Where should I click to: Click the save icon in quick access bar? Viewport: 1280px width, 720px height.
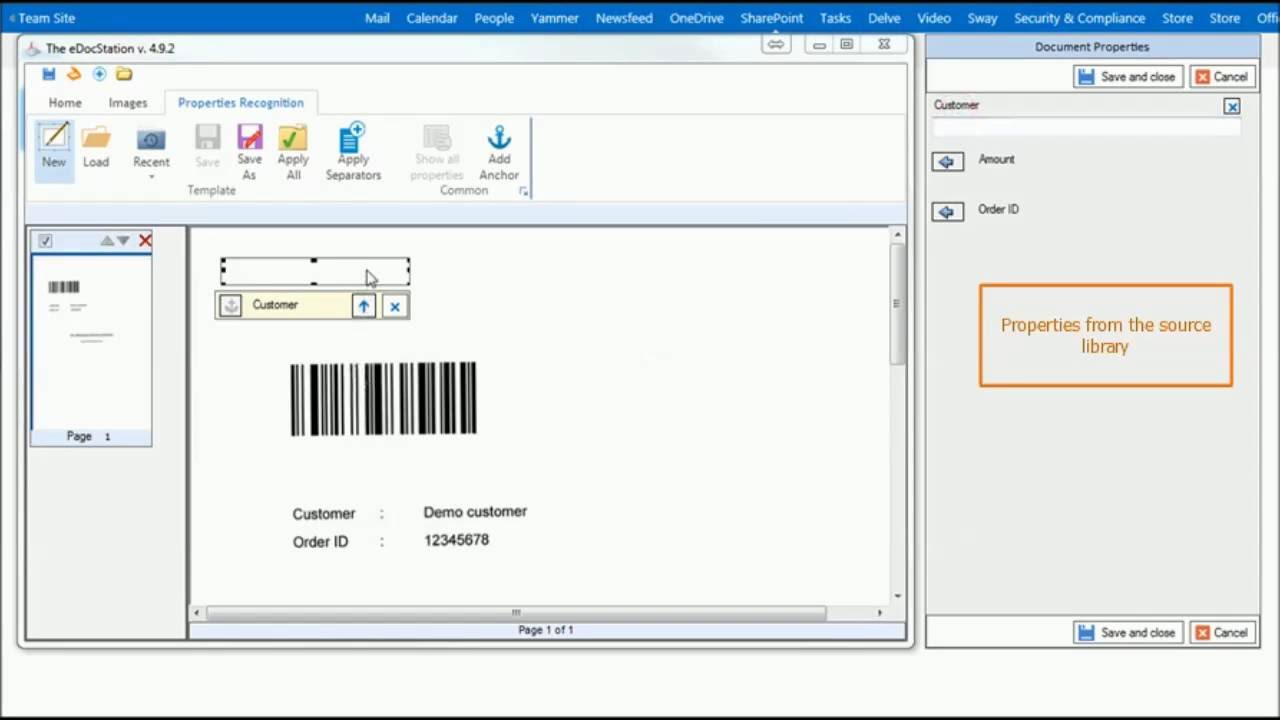(48, 74)
